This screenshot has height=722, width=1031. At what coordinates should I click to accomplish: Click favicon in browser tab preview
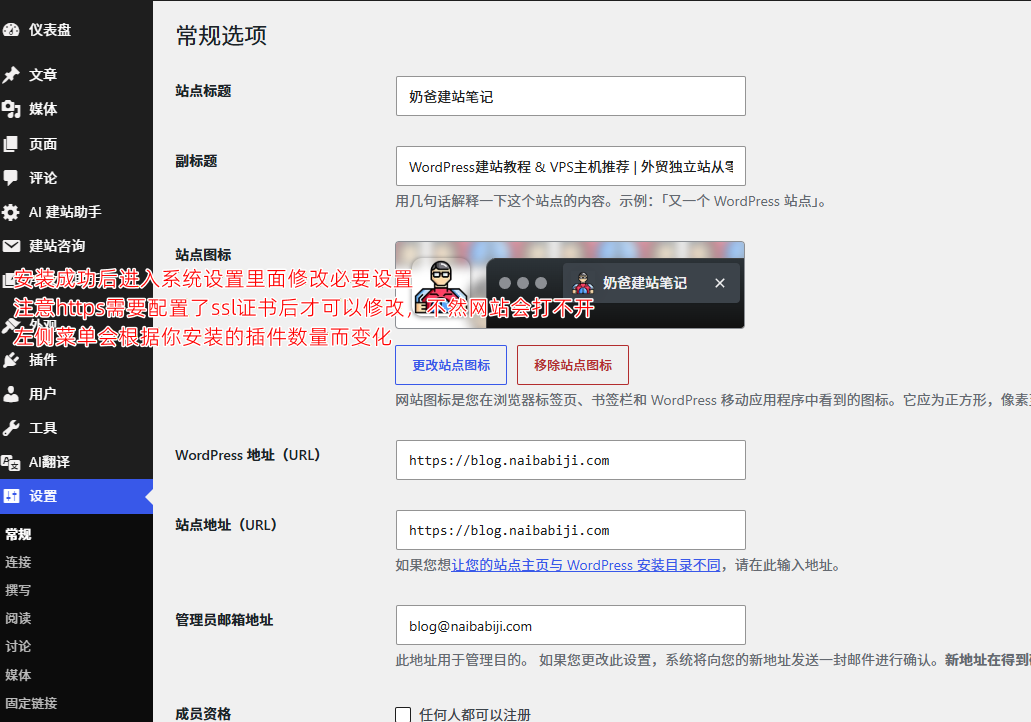[x=583, y=283]
